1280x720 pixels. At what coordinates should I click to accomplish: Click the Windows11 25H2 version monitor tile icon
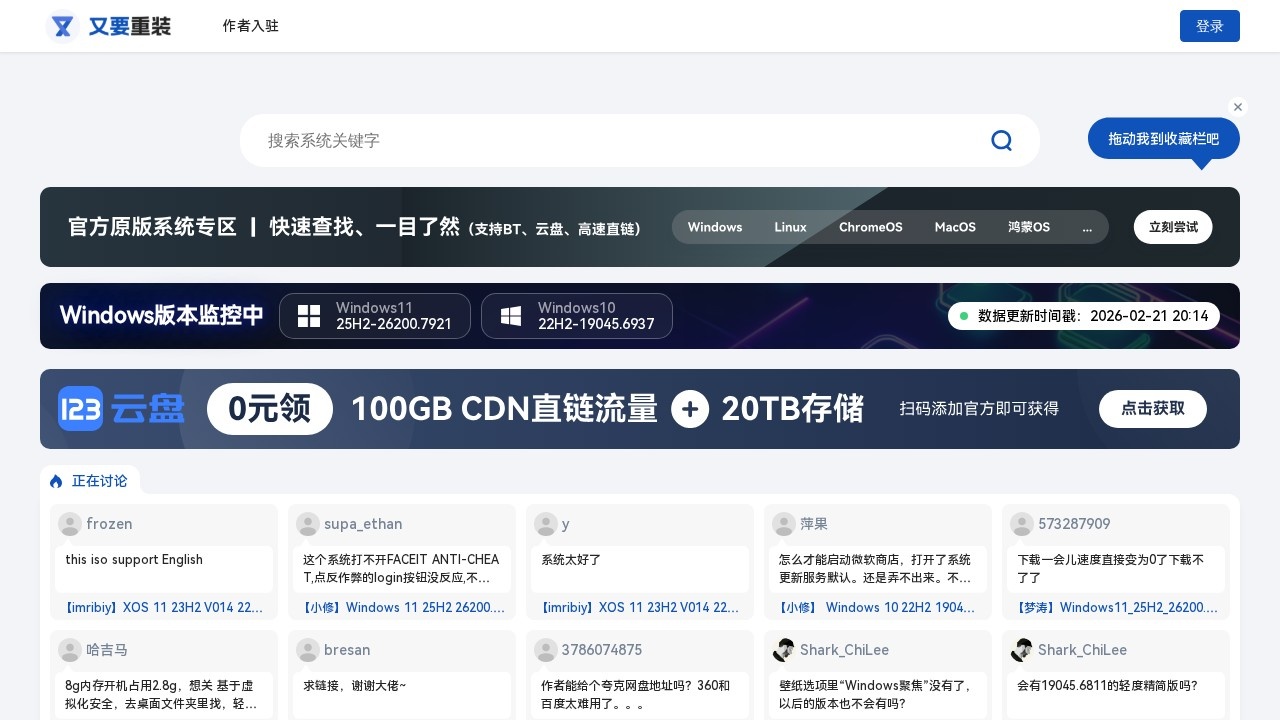coord(309,316)
